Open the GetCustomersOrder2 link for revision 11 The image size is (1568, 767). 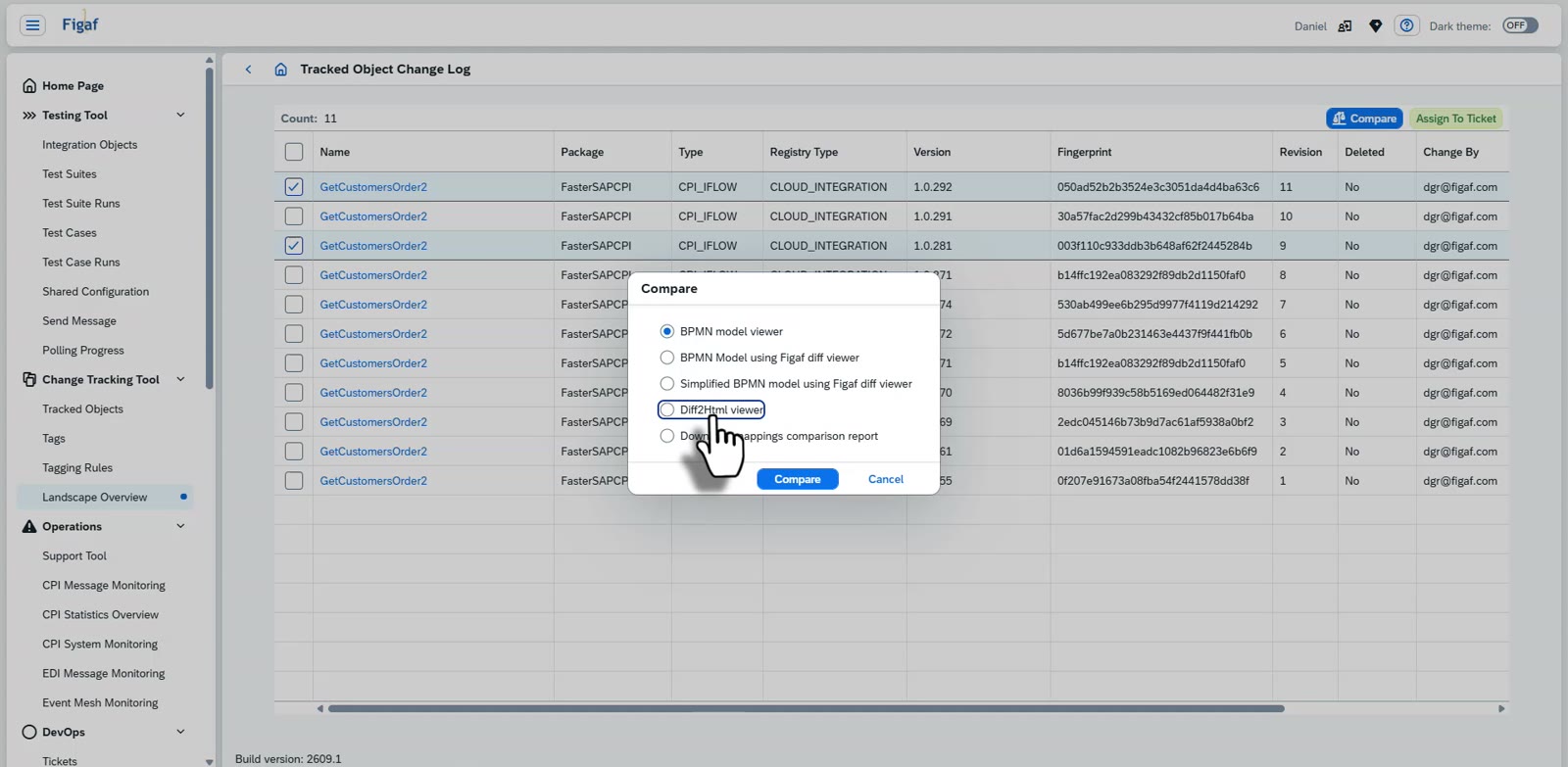coord(373,187)
